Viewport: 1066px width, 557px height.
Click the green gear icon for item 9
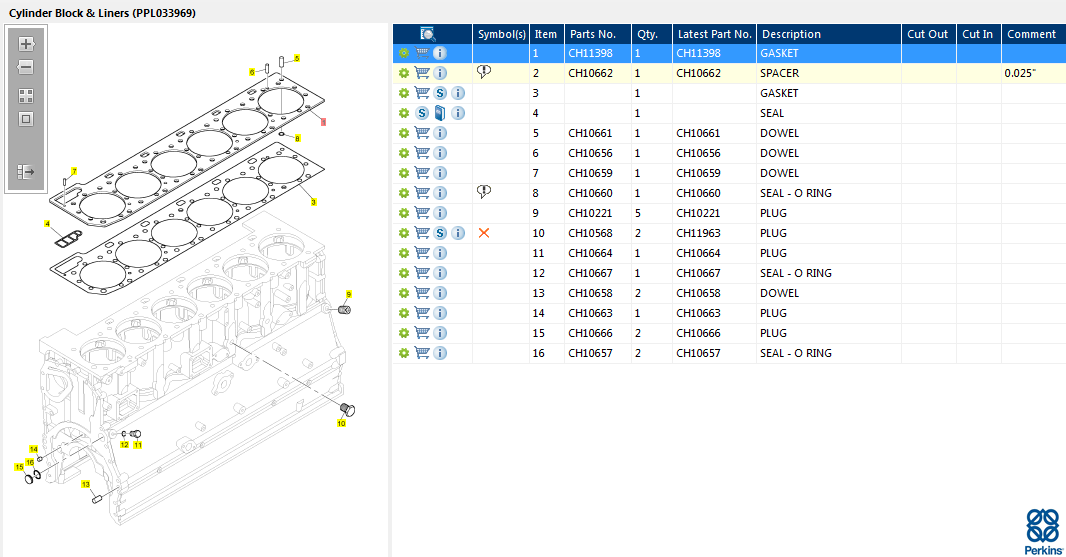404,213
